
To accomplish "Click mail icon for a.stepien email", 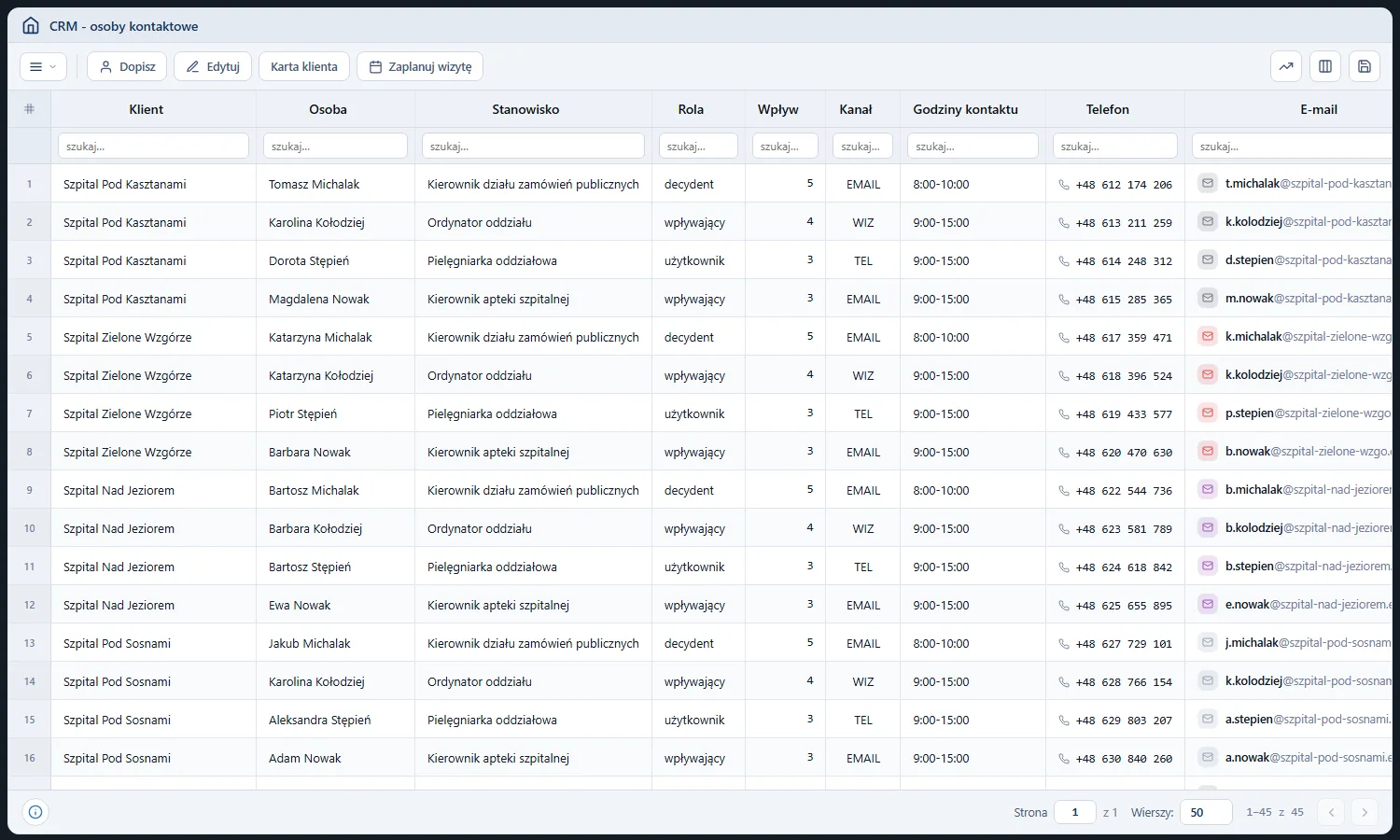I will pos(1208,719).
